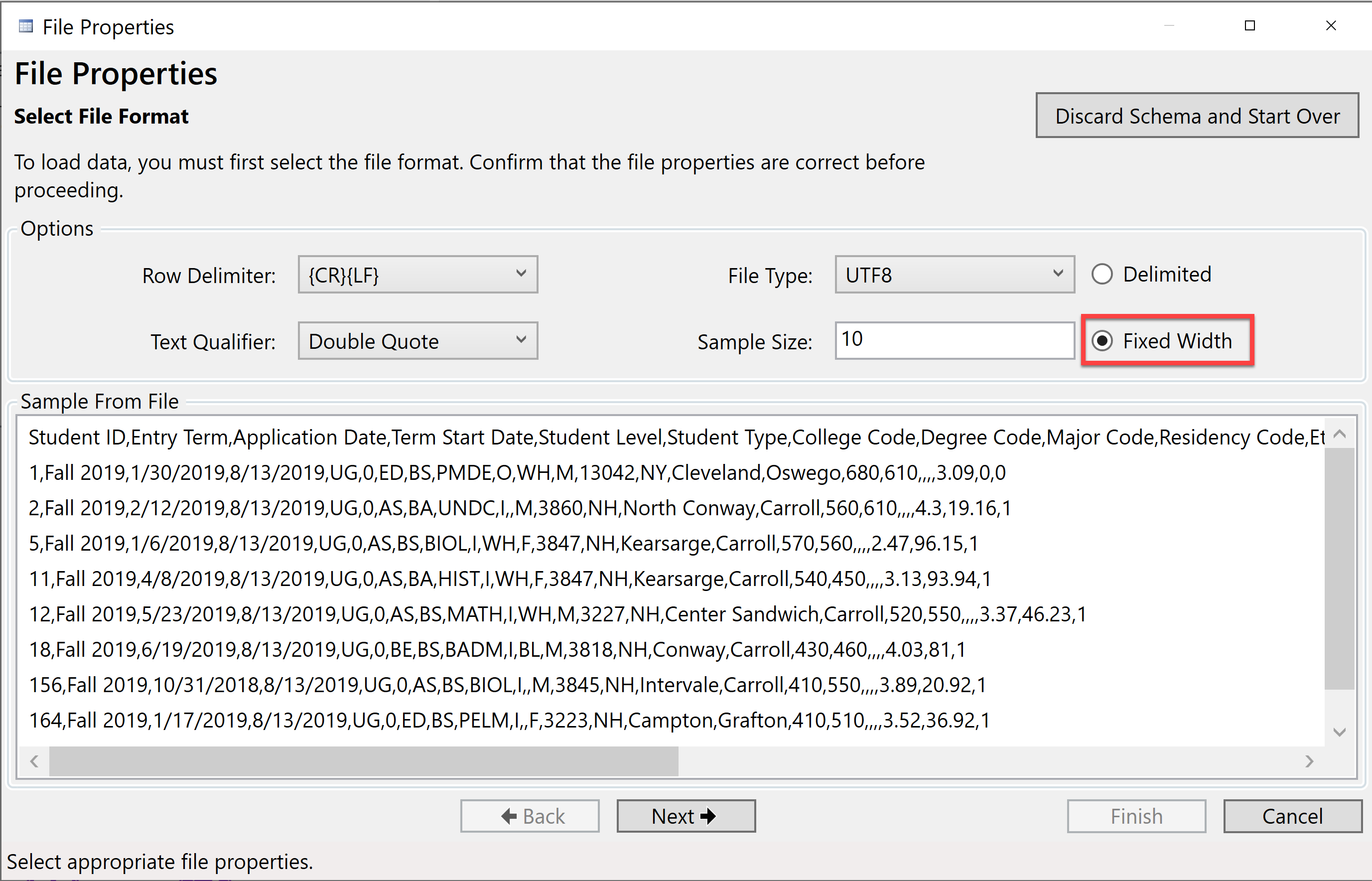Click Discard Schema and Start Over
This screenshot has height=881, width=1372.
1197,116
